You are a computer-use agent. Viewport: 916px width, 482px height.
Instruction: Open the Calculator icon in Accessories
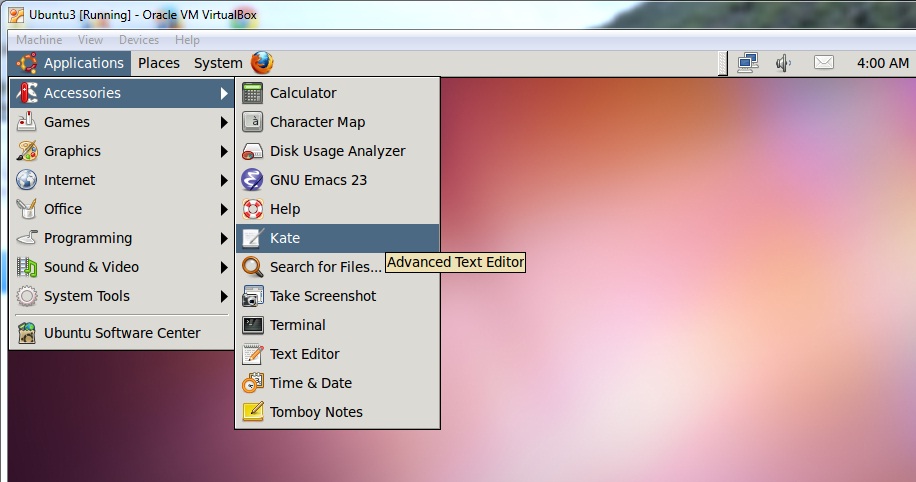pyautogui.click(x=252, y=93)
